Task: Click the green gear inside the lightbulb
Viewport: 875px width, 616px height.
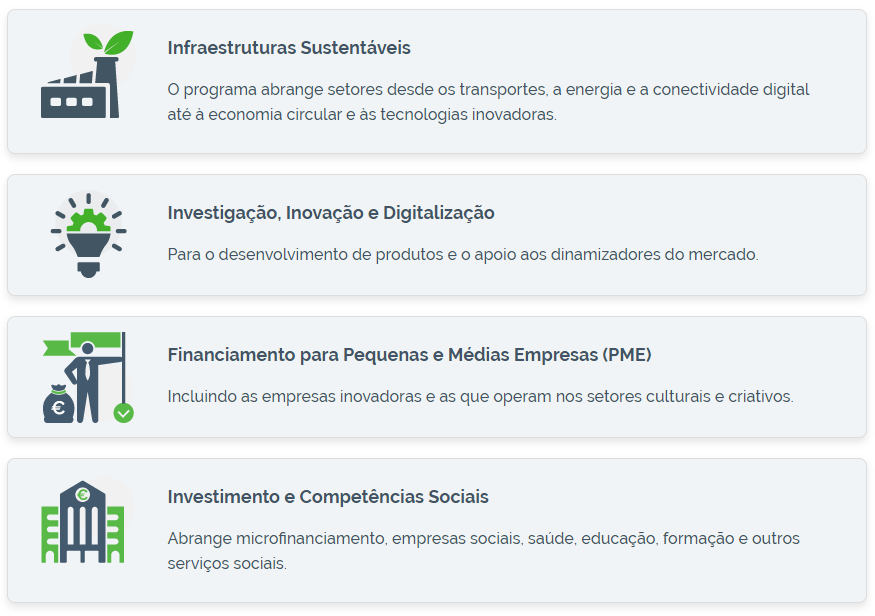Action: pos(88,220)
